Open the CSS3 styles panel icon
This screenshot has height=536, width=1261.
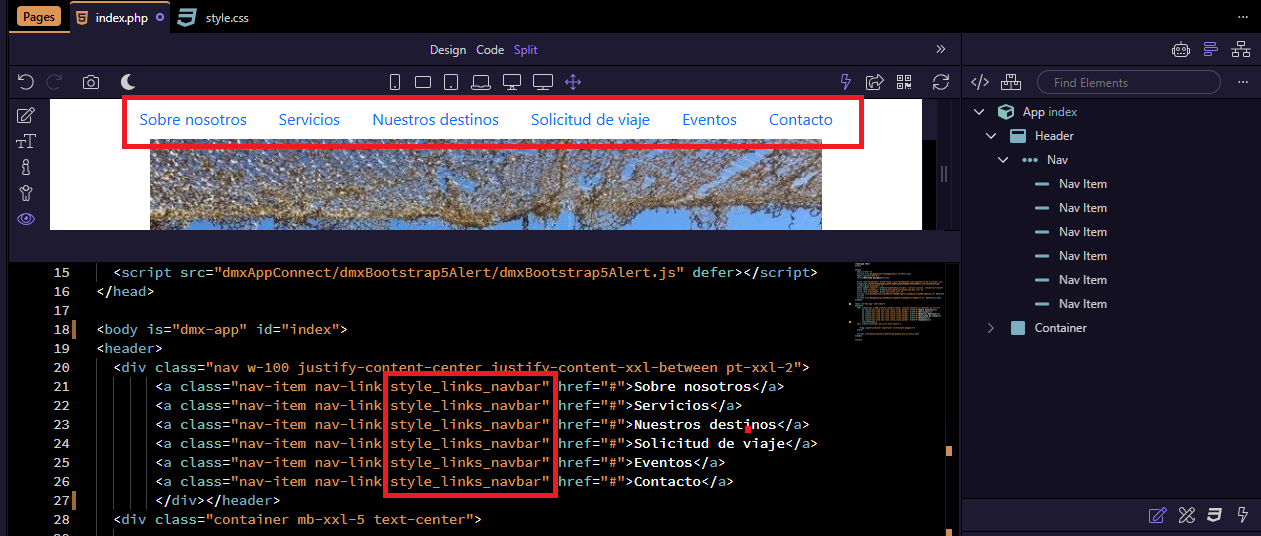(1215, 515)
